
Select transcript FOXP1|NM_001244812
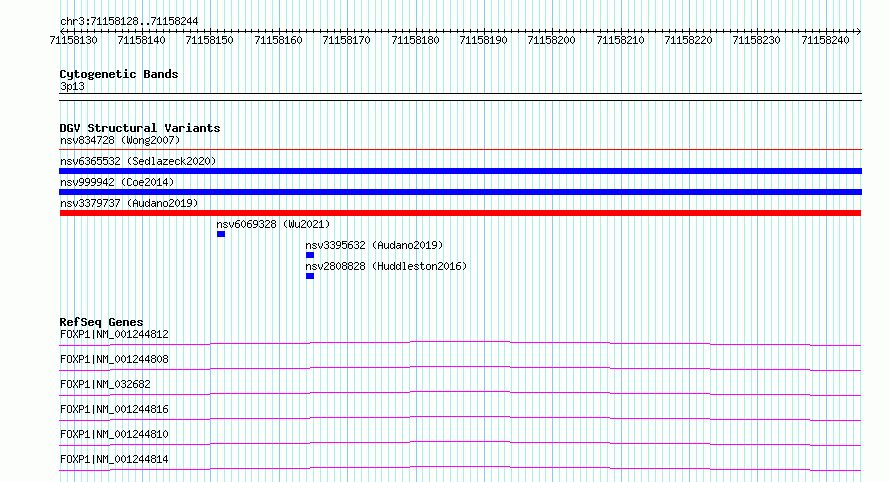point(114,334)
